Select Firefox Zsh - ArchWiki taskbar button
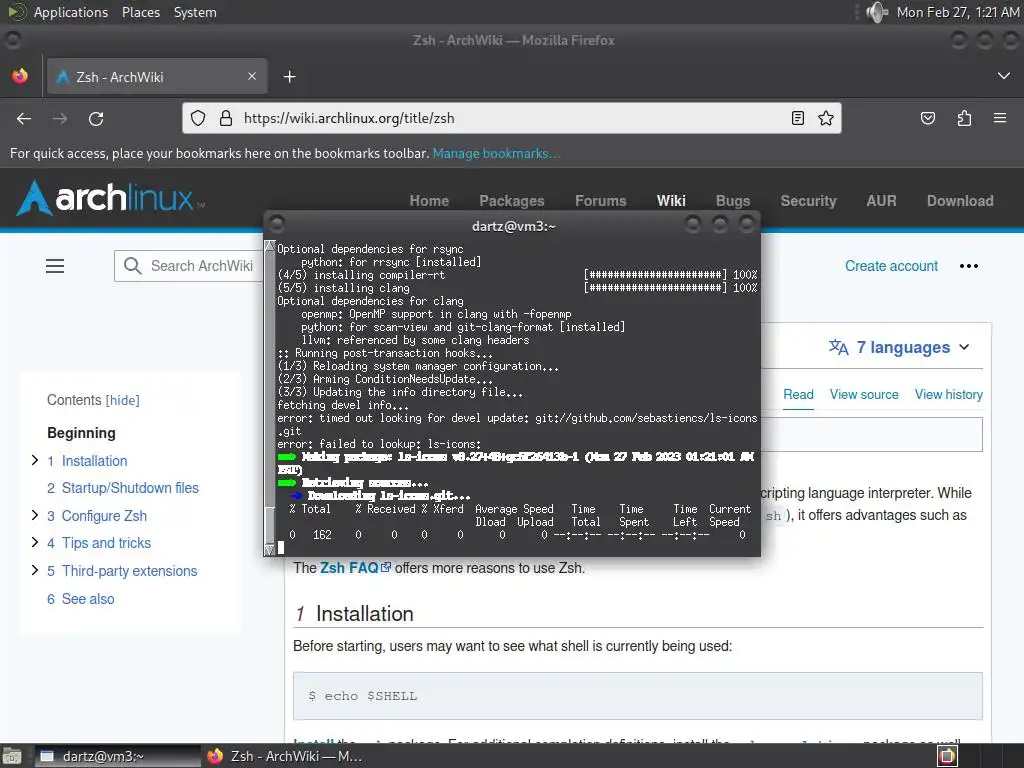1024x768 pixels. pyautogui.click(x=285, y=756)
